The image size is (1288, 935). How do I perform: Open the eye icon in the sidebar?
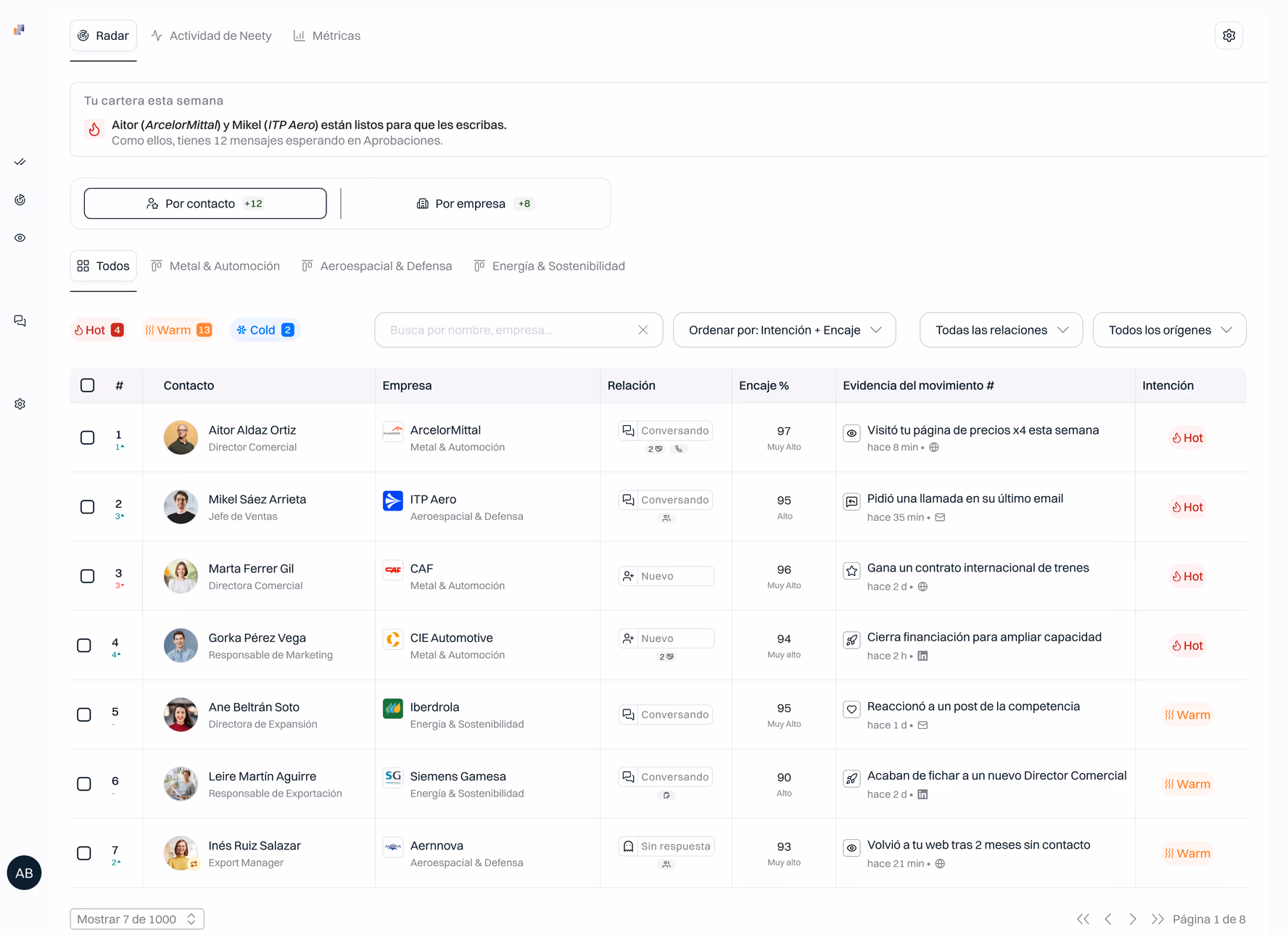[20, 238]
